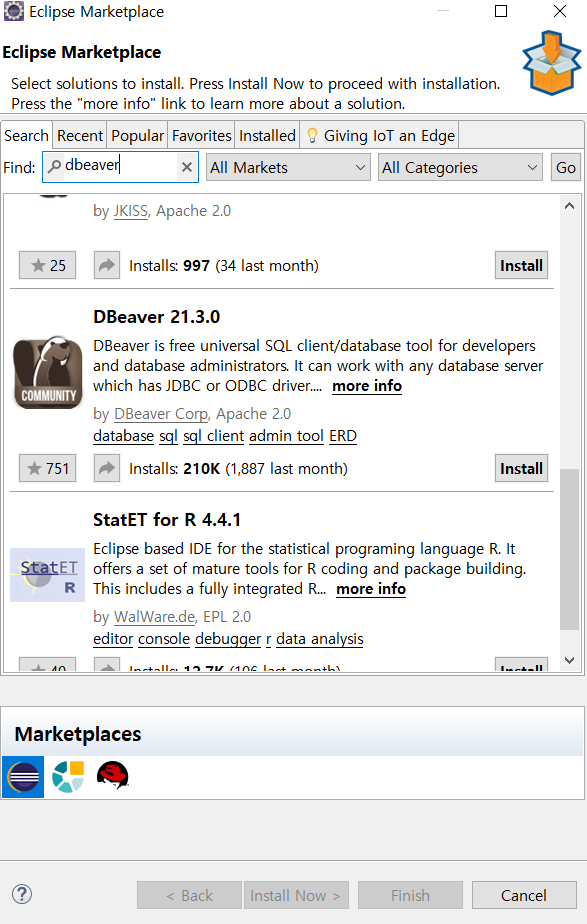
Task: Focus the Find search field
Action: click(120, 167)
